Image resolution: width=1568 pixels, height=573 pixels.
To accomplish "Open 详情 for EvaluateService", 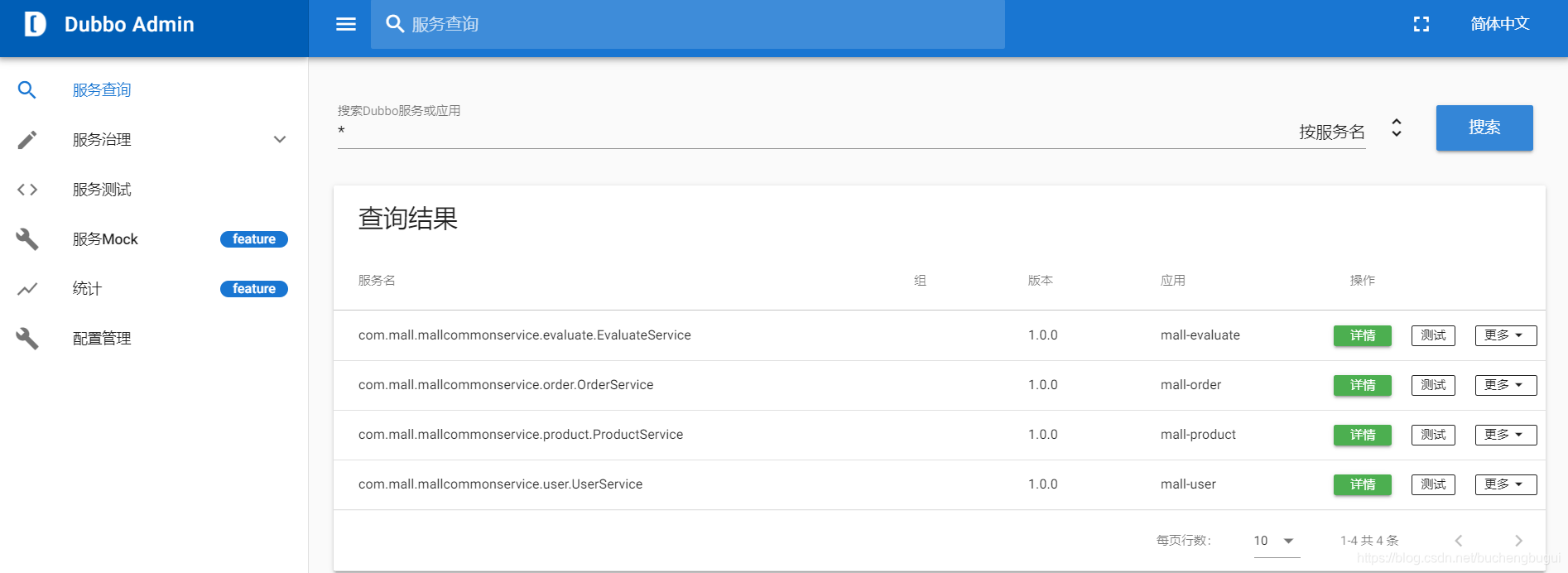I will tap(1362, 335).
